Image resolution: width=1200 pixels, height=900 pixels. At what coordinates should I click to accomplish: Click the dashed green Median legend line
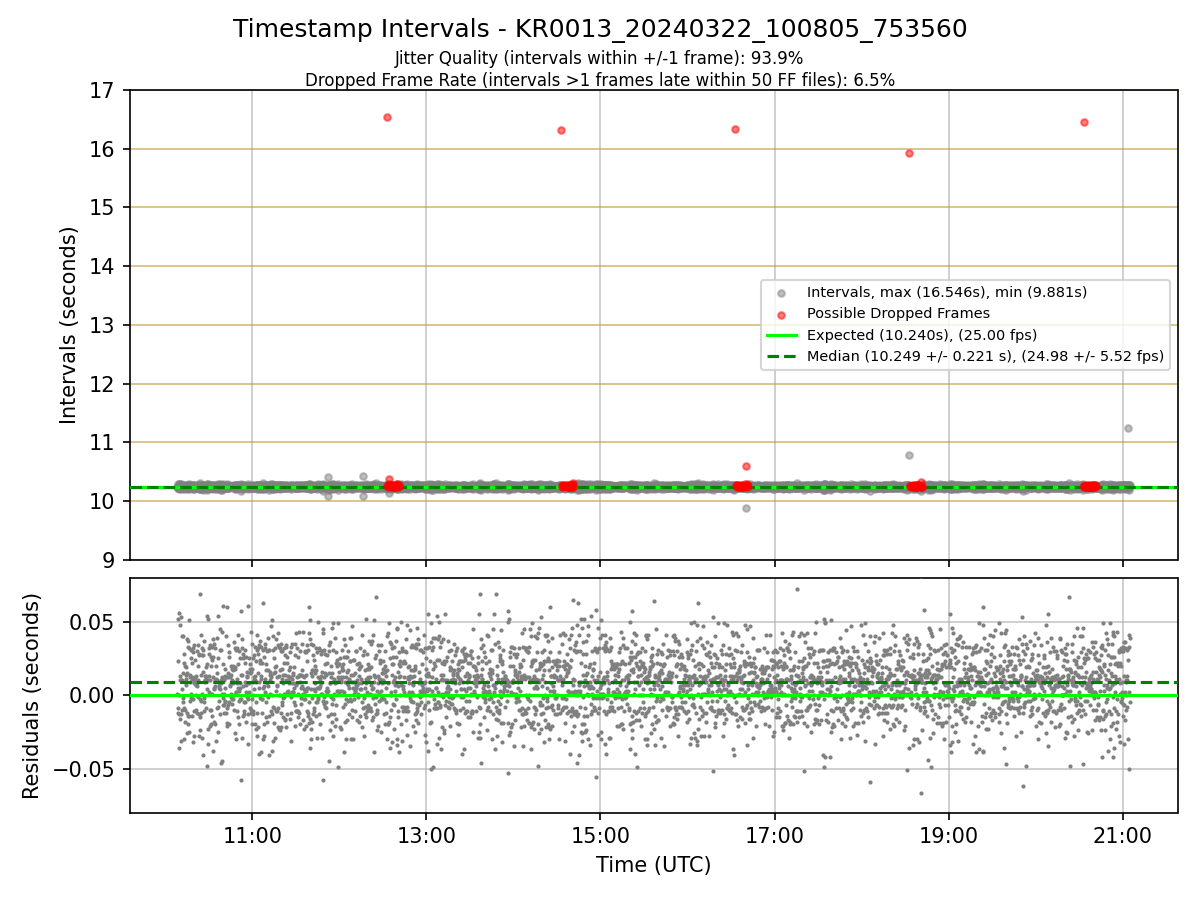[x=781, y=355]
